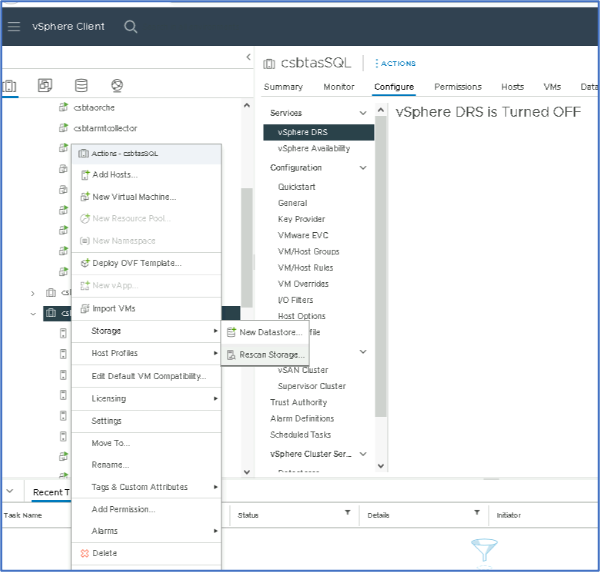This screenshot has width=600, height=572.
Task: Select Rescan Storage from submenu
Action: [x=272, y=355]
